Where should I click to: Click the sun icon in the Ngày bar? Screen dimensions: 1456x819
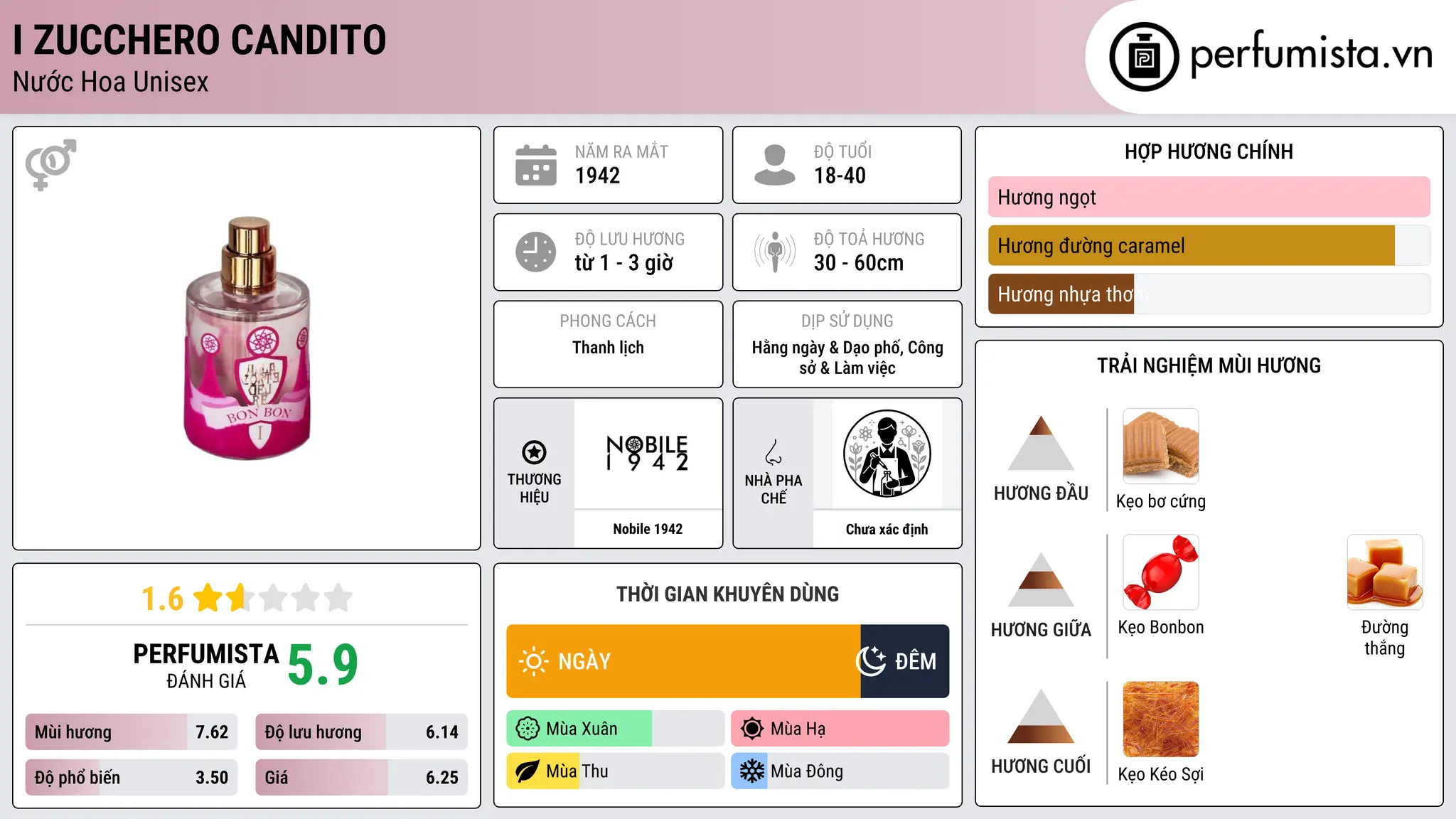(533, 661)
